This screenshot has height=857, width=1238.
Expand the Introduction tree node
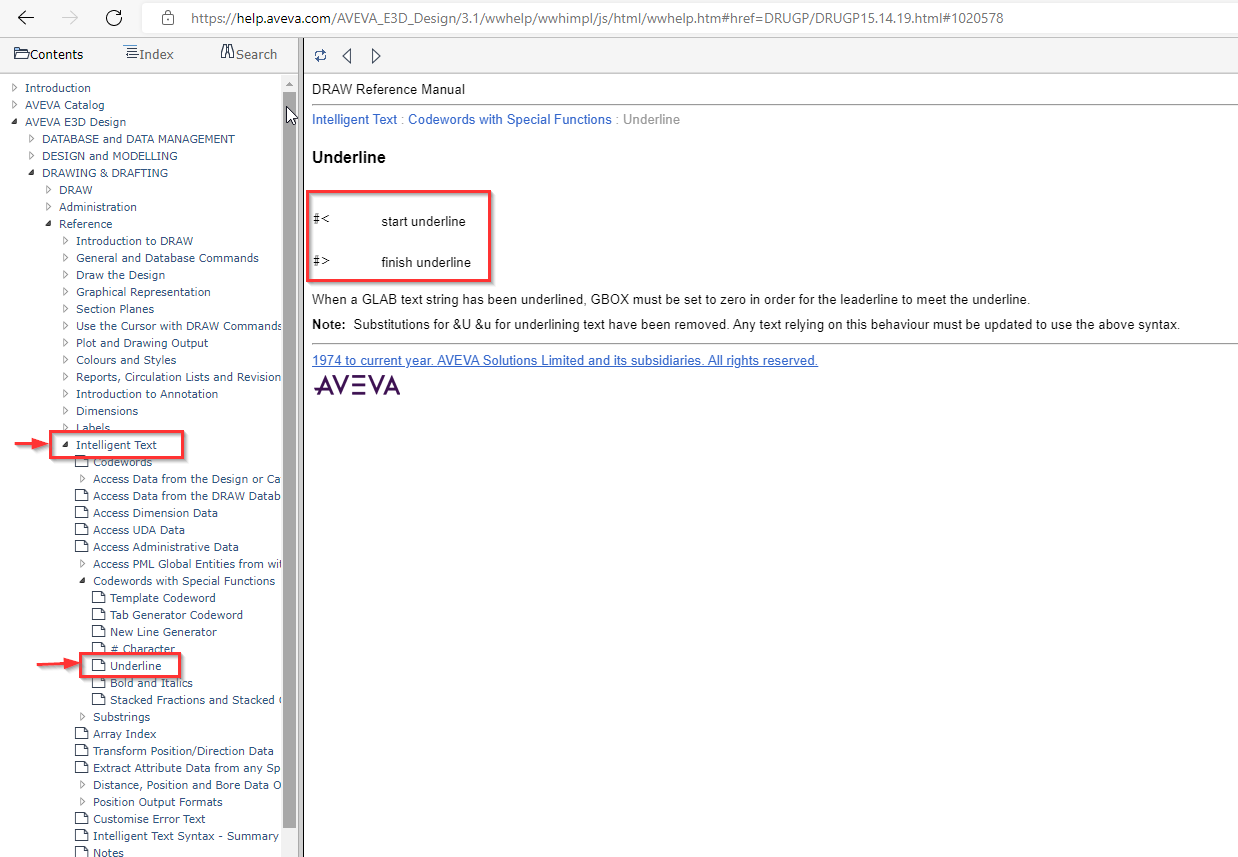point(15,88)
